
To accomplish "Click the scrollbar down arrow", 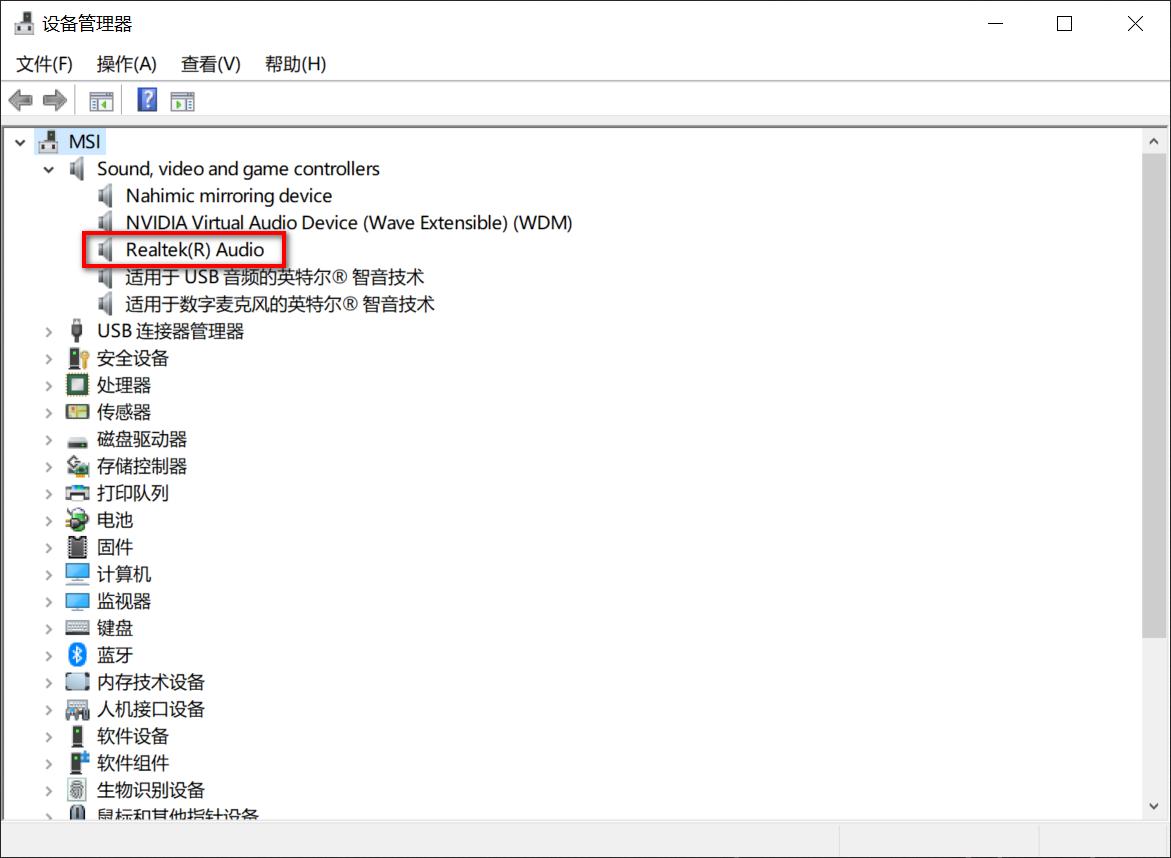I will [1152, 806].
